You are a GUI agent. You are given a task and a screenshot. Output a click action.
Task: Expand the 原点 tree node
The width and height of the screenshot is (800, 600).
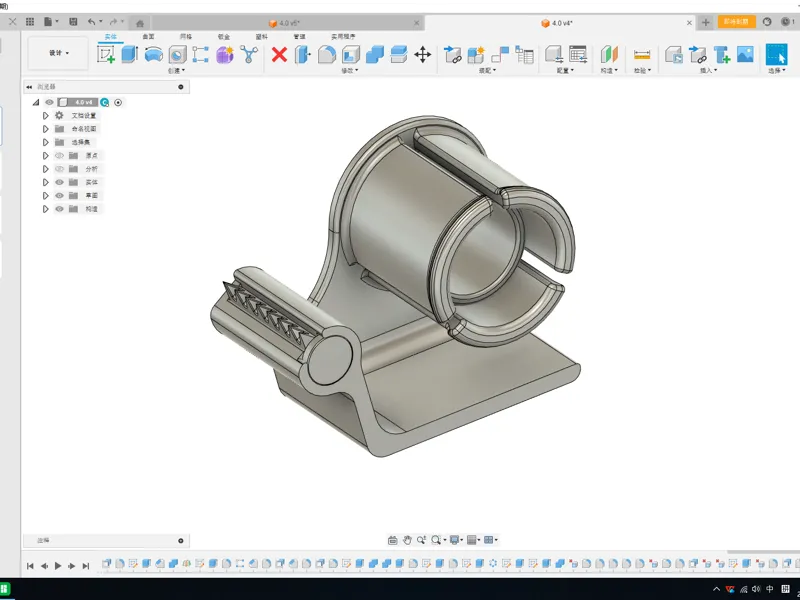(x=45, y=156)
